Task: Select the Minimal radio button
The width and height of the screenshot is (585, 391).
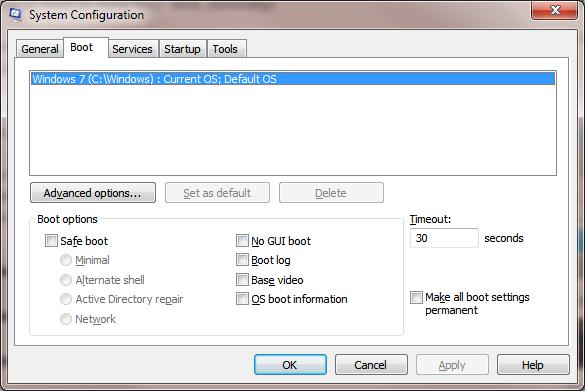Action: (66, 260)
